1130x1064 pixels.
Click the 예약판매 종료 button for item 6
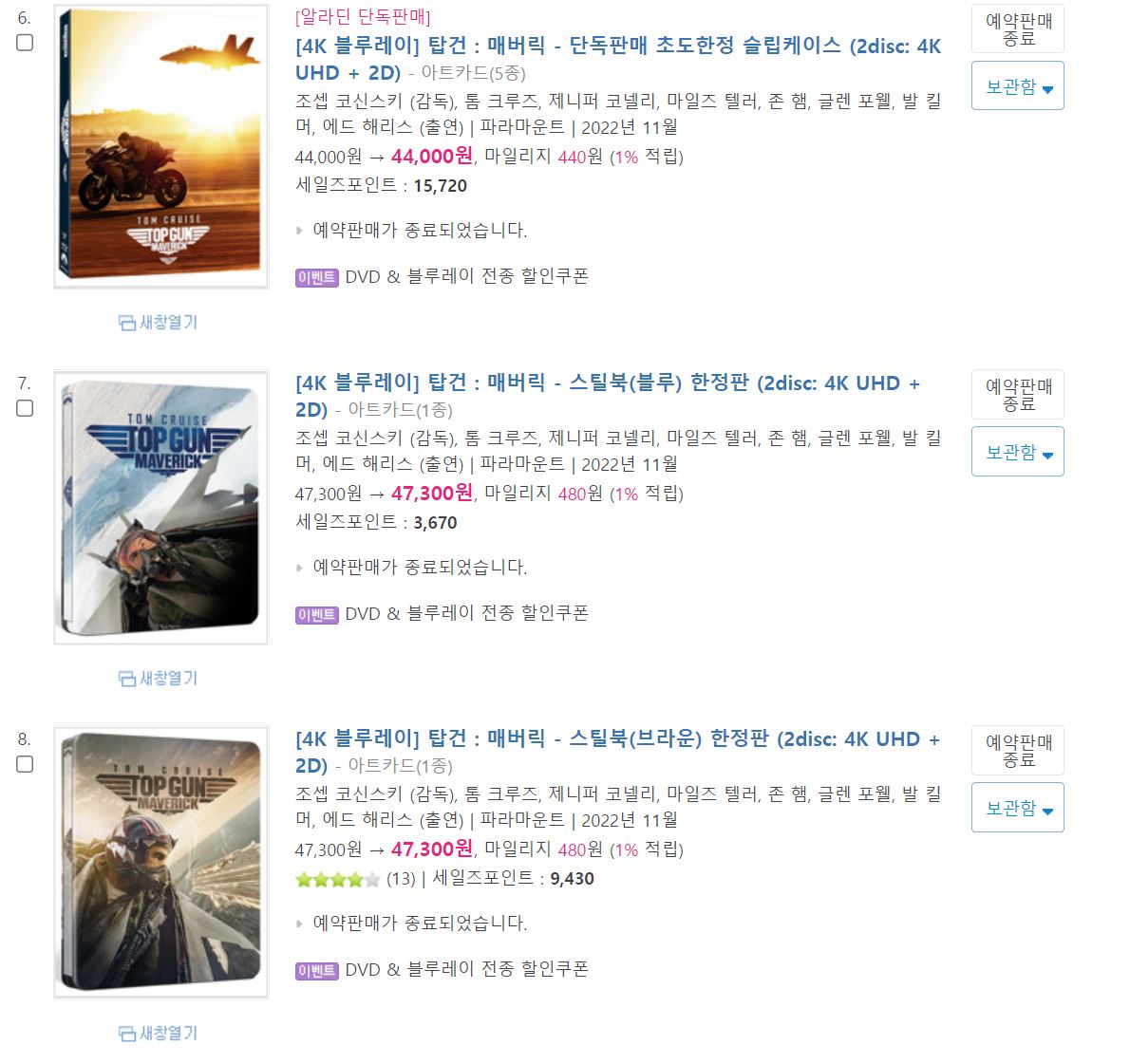tap(1017, 28)
